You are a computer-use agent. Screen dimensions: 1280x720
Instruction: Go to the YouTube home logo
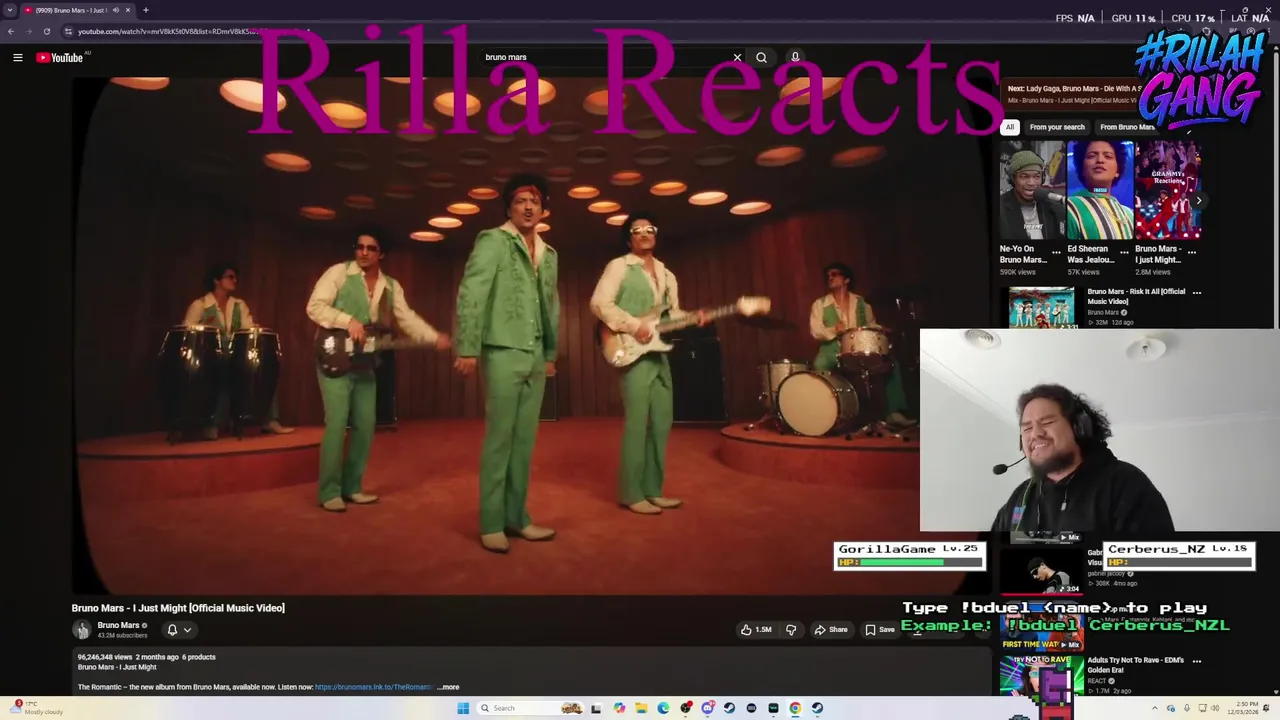click(x=60, y=58)
